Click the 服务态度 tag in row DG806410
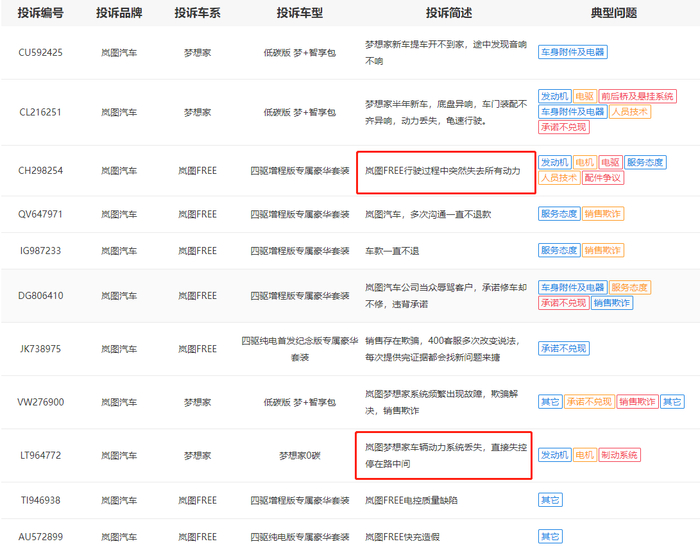700x553 pixels. point(629,287)
